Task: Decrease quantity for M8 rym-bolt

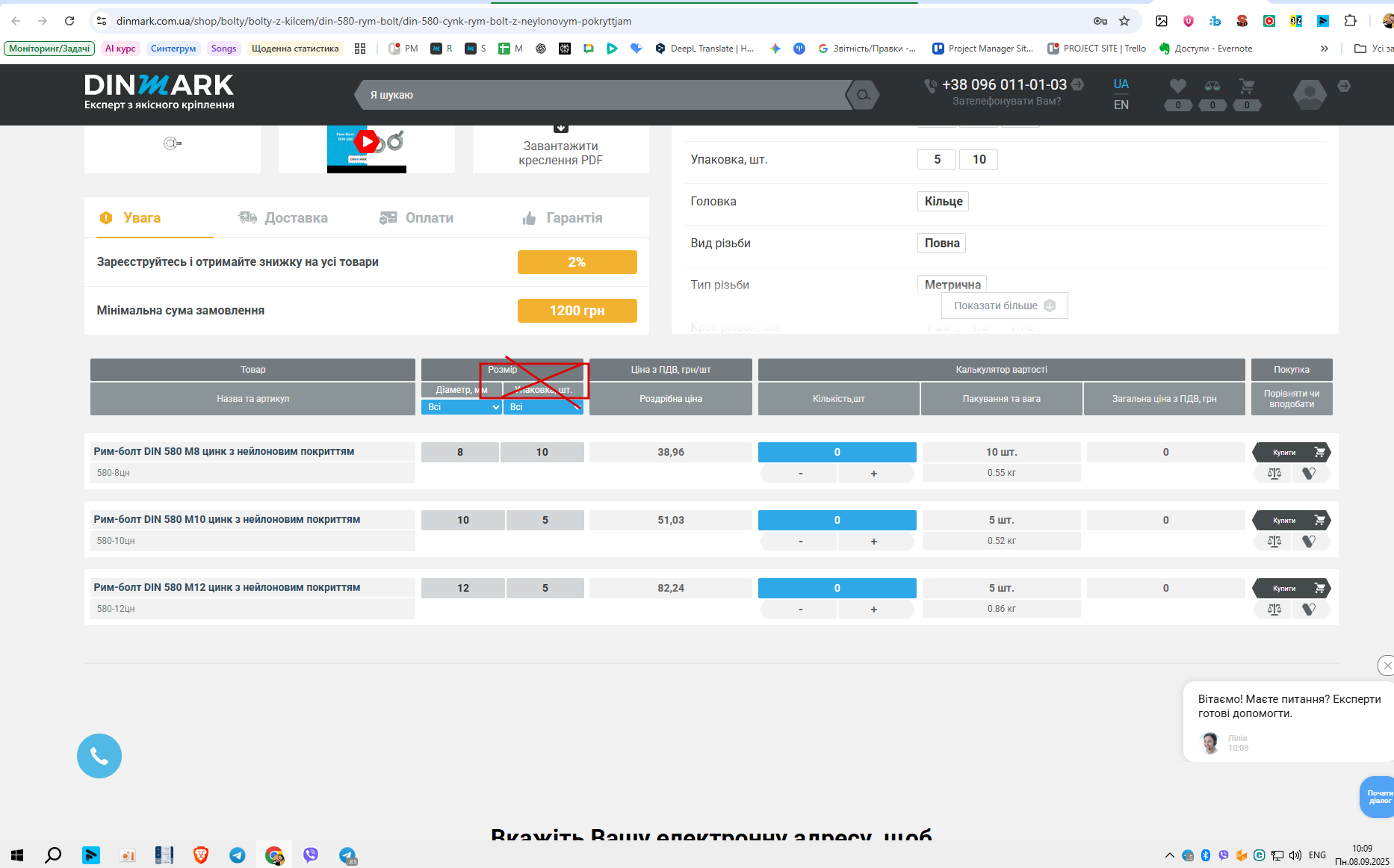Action: (x=800, y=473)
